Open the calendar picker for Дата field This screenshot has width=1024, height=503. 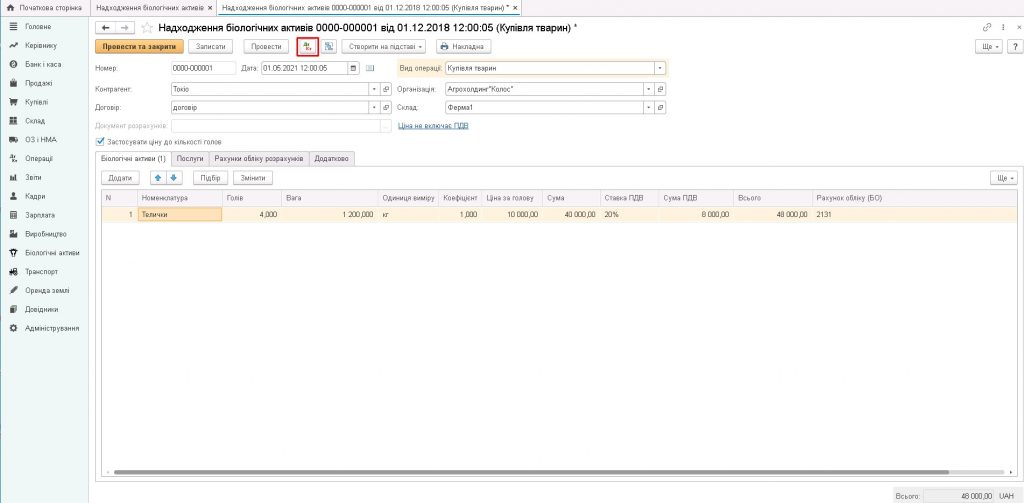pyautogui.click(x=352, y=68)
